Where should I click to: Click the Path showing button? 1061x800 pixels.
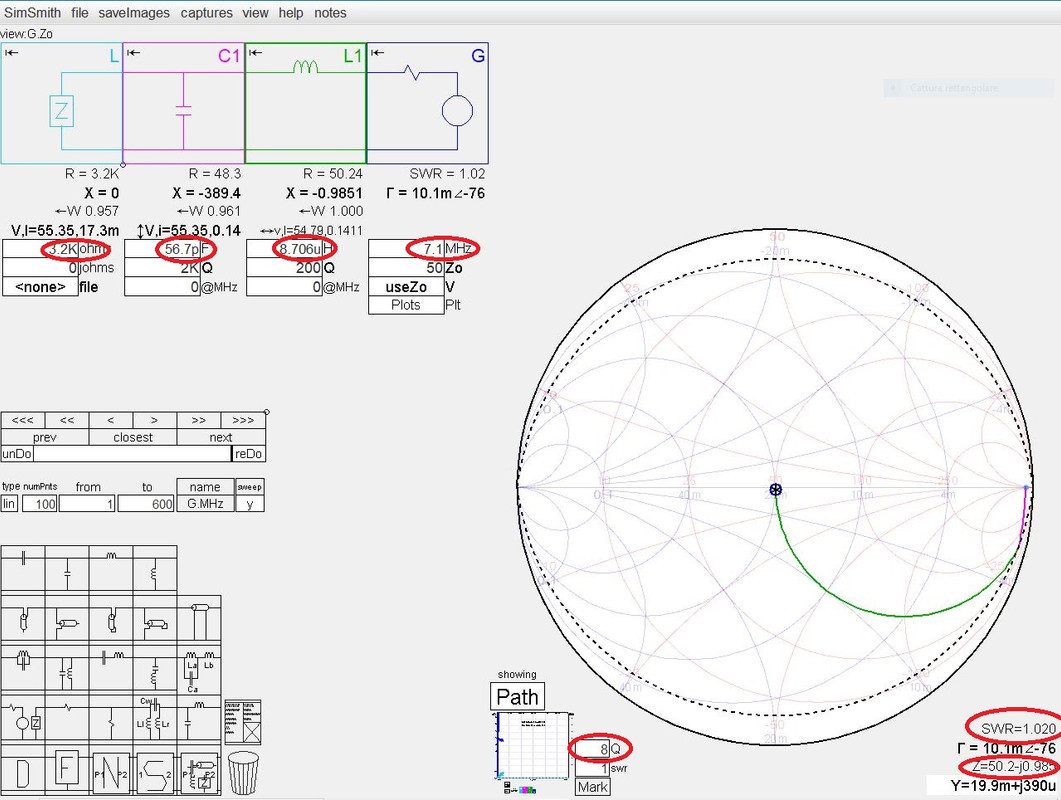point(518,696)
